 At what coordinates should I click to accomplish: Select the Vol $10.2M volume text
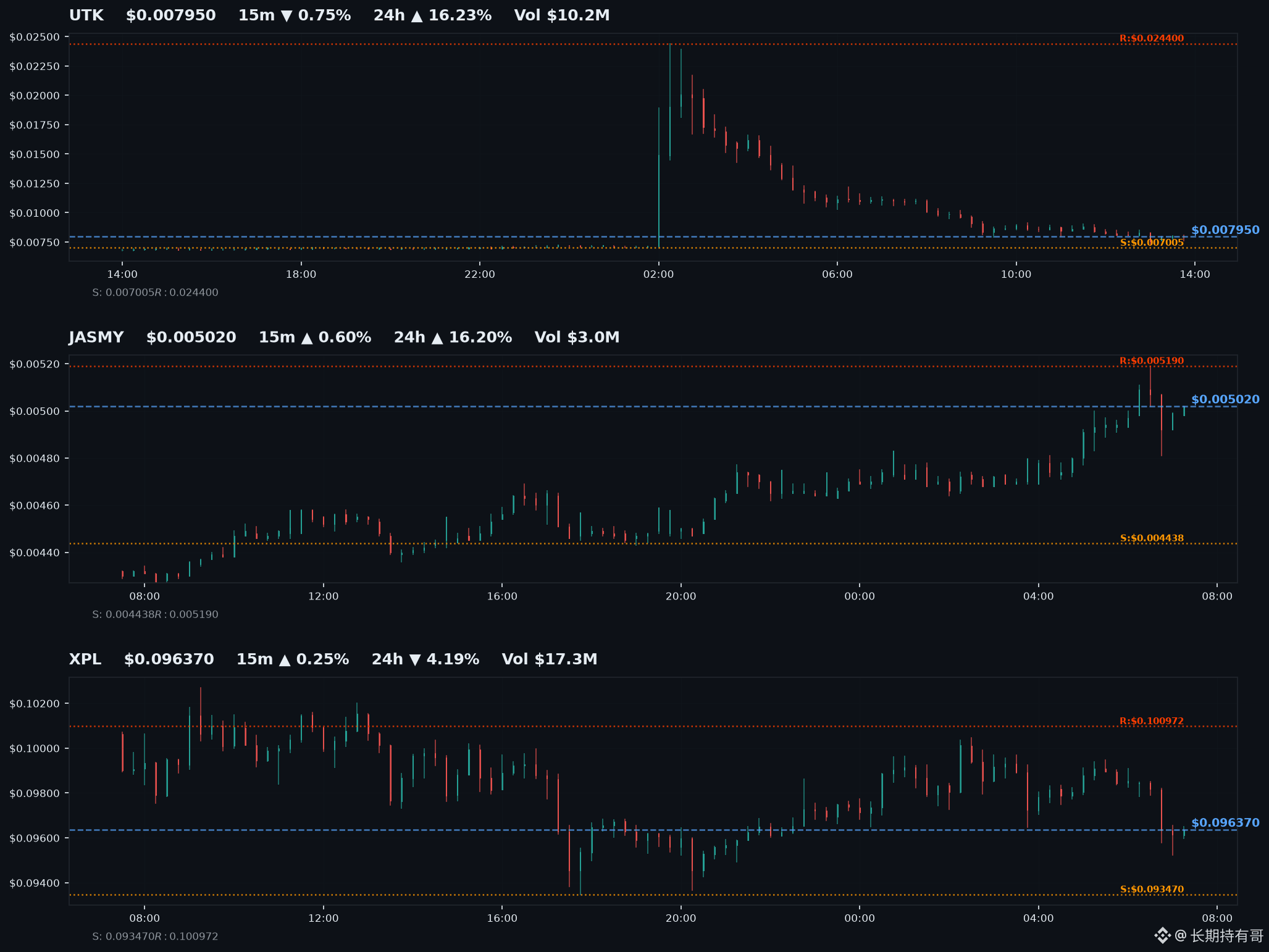coord(562,15)
